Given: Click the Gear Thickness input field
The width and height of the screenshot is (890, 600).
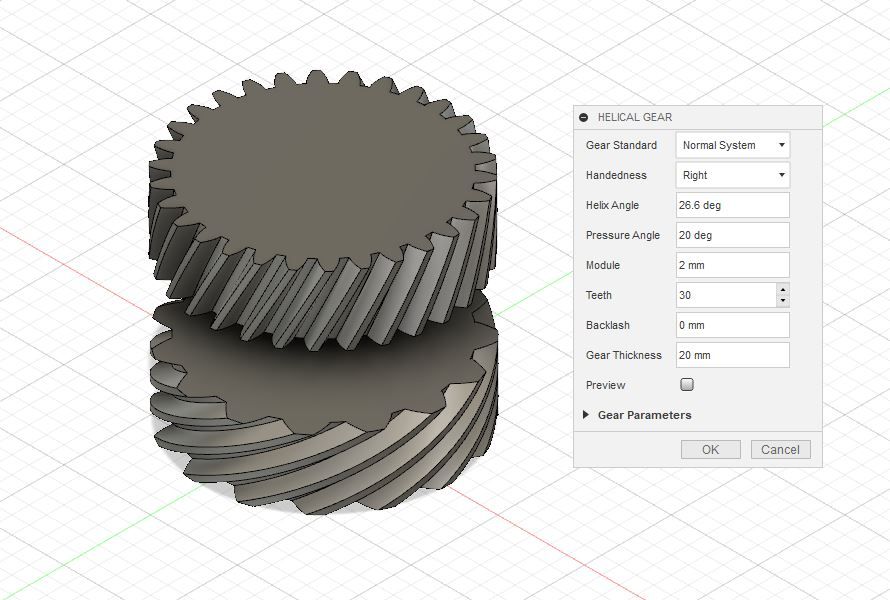Looking at the screenshot, I should [x=732, y=355].
